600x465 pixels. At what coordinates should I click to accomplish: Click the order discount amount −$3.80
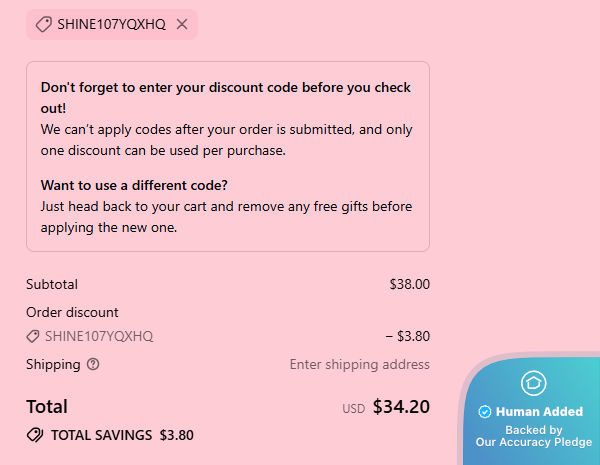coord(407,336)
